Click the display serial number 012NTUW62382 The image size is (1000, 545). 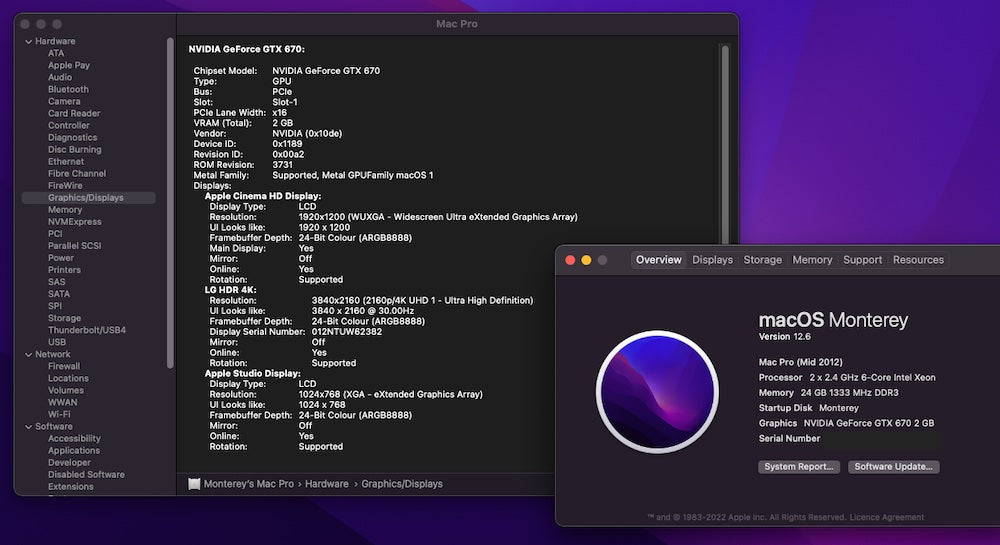coord(347,332)
